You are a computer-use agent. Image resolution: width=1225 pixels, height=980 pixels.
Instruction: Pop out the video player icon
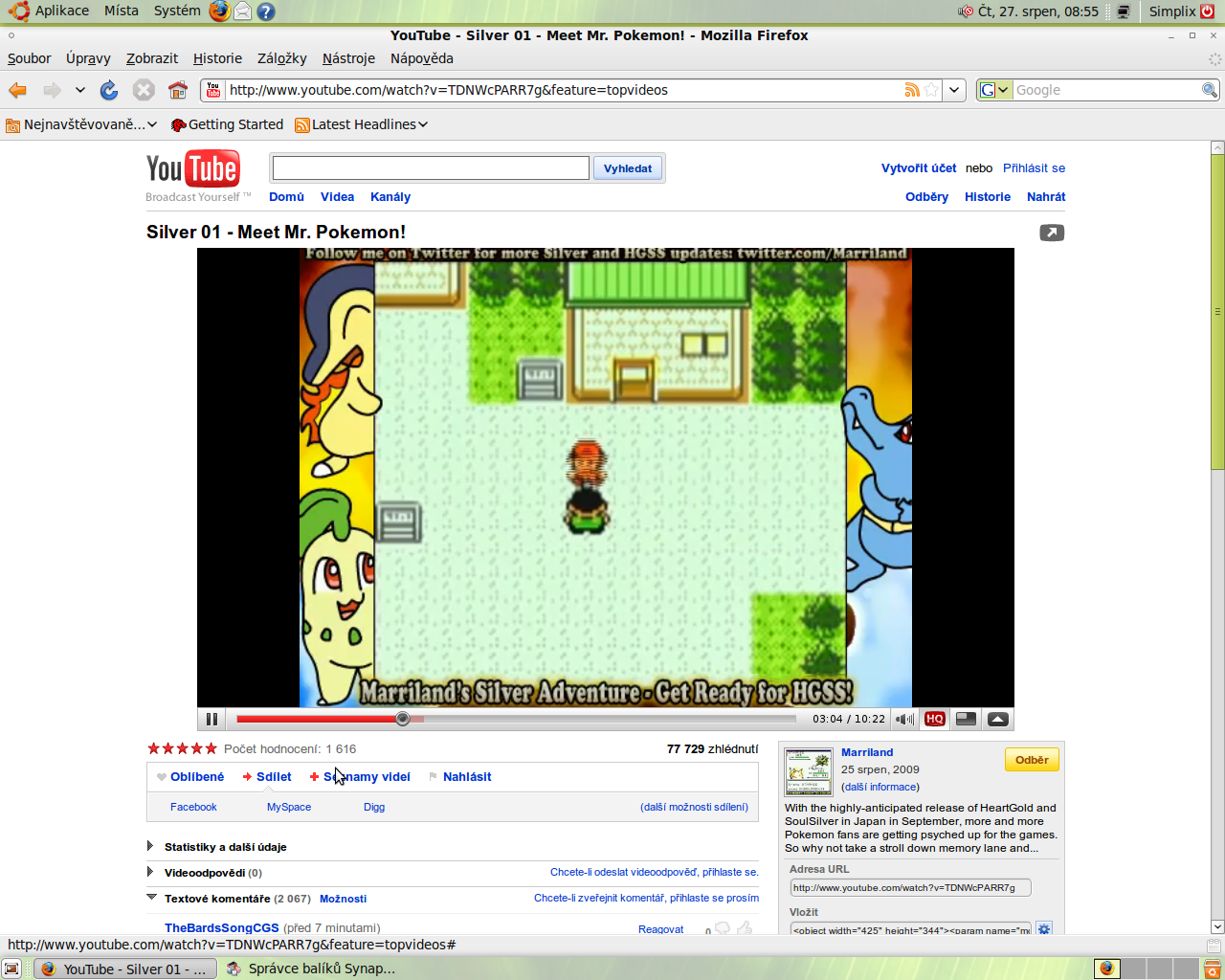click(1052, 233)
